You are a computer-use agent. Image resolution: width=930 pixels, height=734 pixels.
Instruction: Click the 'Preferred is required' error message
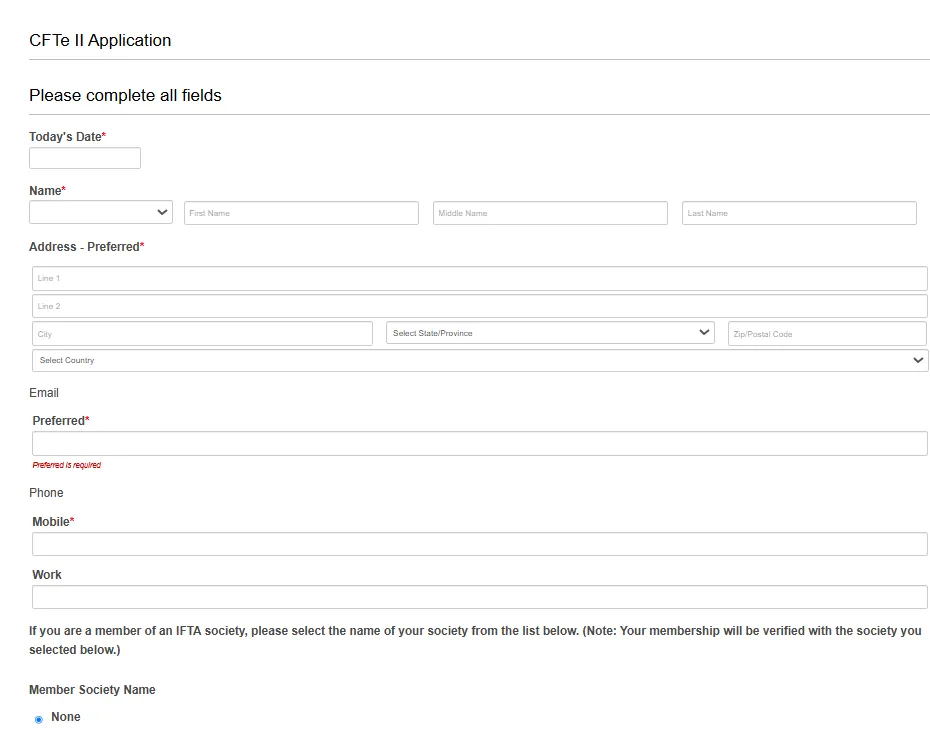pos(67,465)
